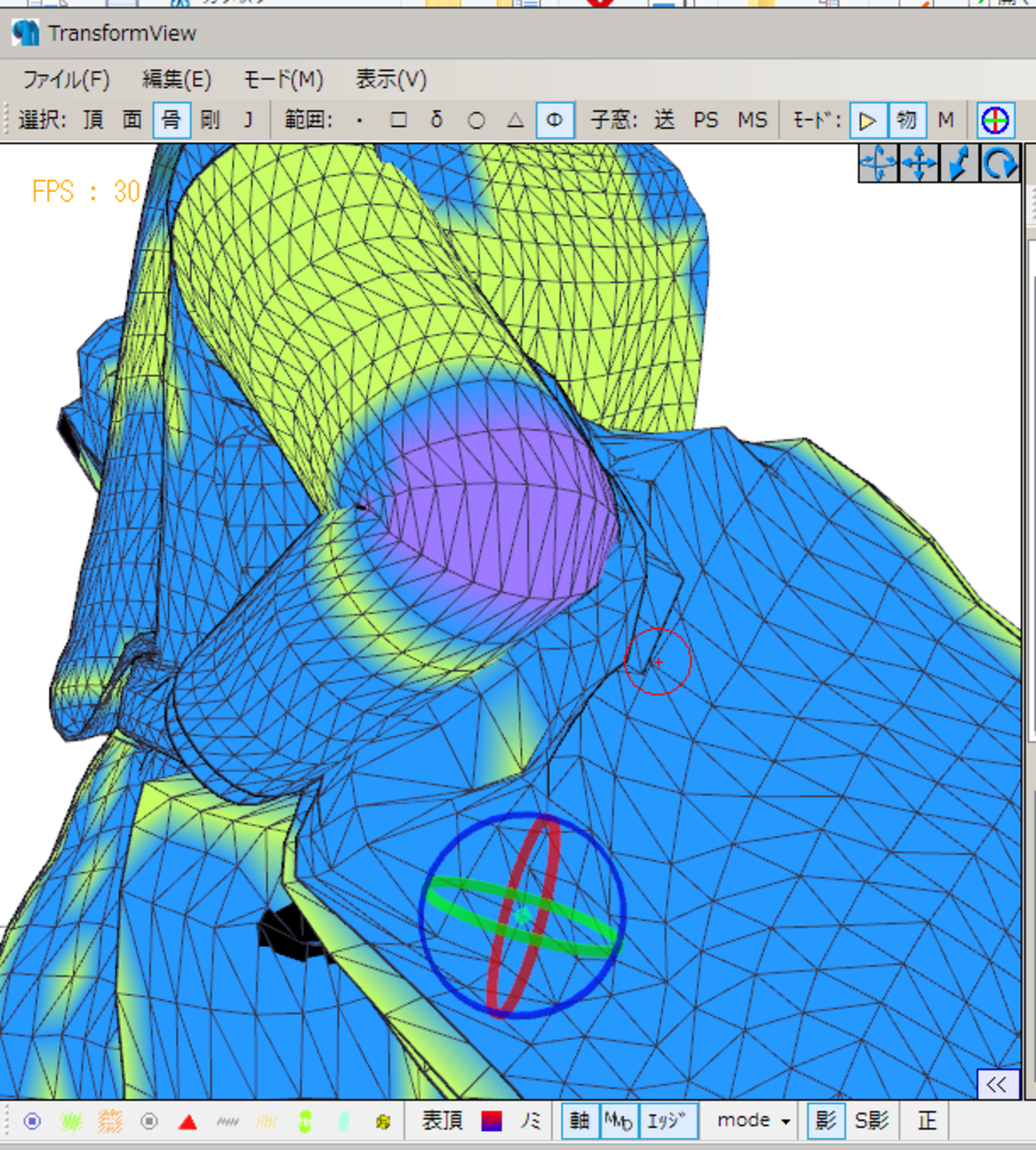Click the four-arrow pan view icon
1036x1150 pixels.
(x=919, y=164)
